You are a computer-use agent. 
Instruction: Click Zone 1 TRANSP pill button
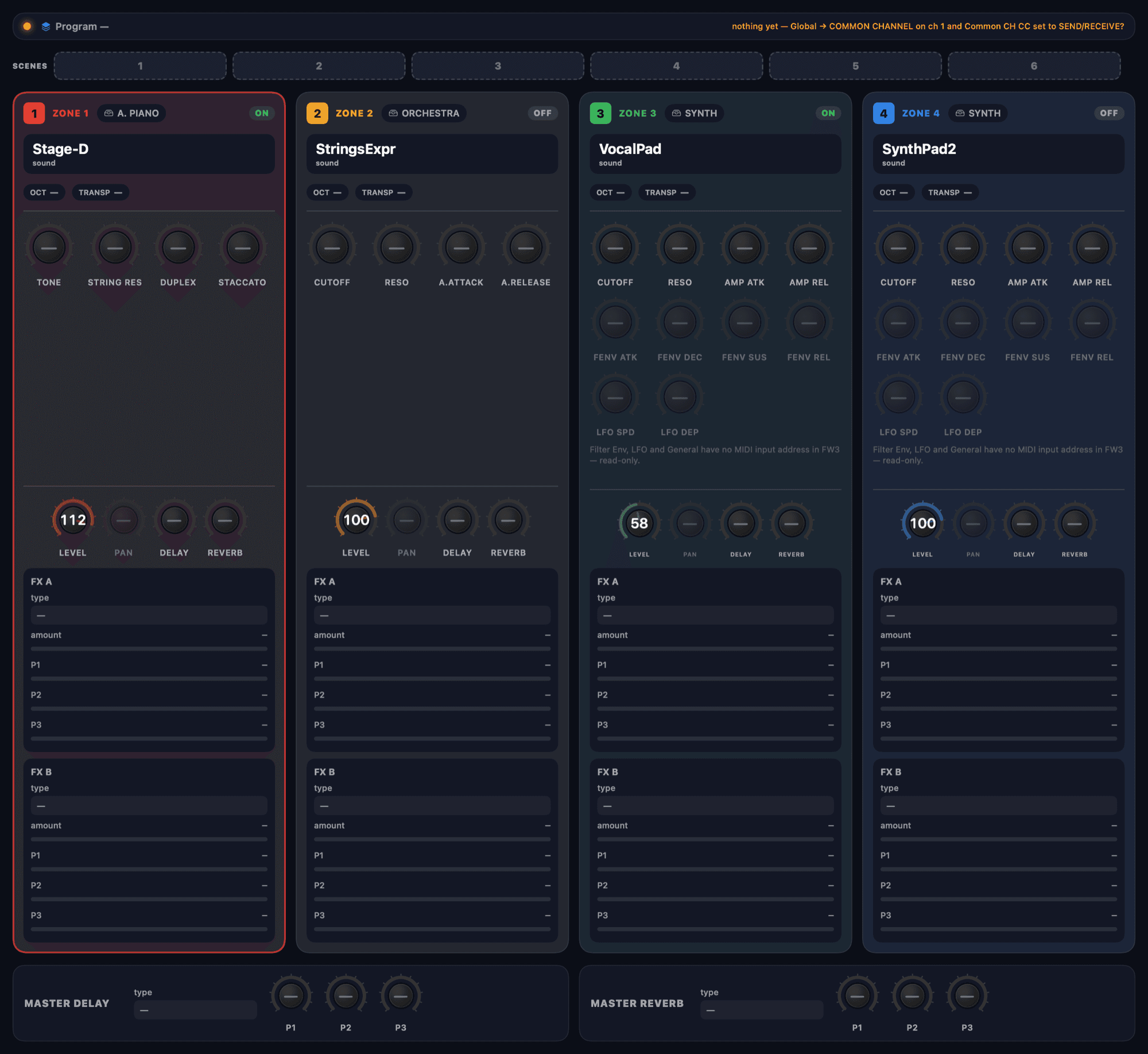pyautogui.click(x=100, y=192)
